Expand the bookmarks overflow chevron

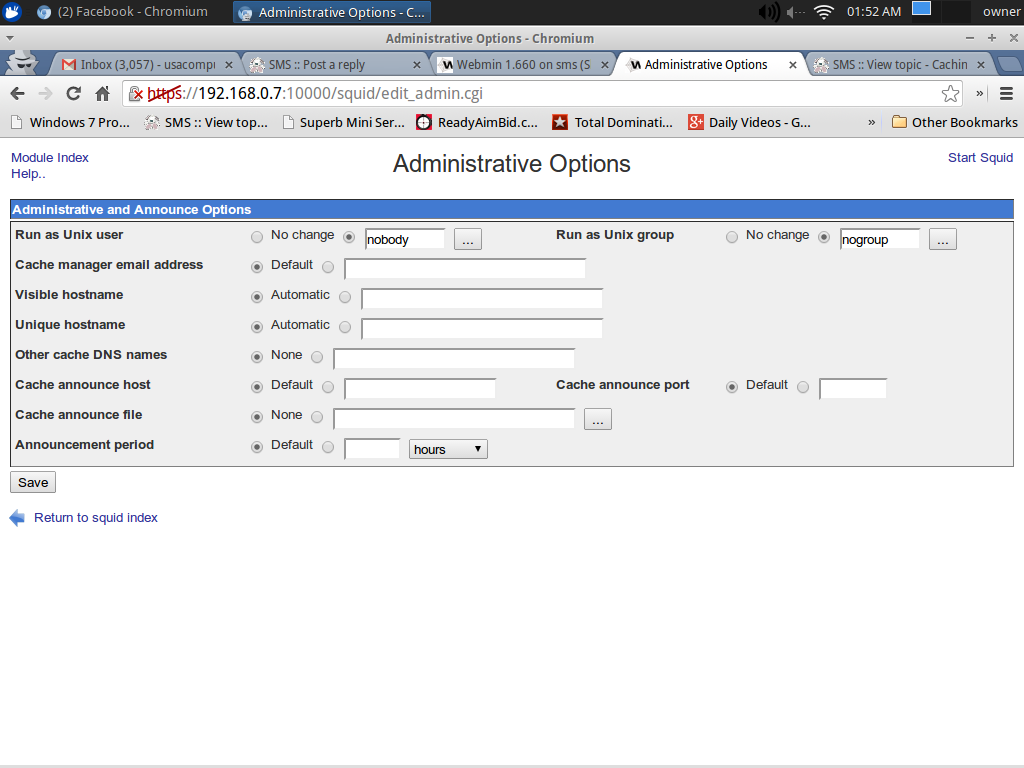click(x=871, y=122)
